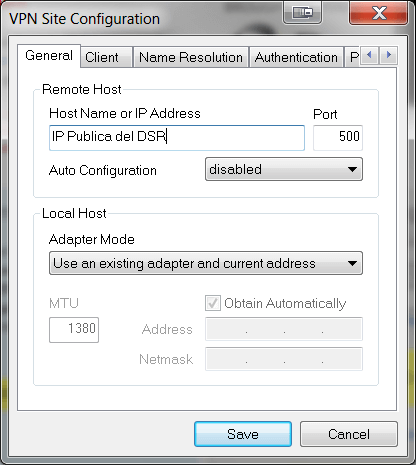This screenshot has height=465, width=416.
Task: Open the Adapter Mode dropdown
Action: (206, 263)
